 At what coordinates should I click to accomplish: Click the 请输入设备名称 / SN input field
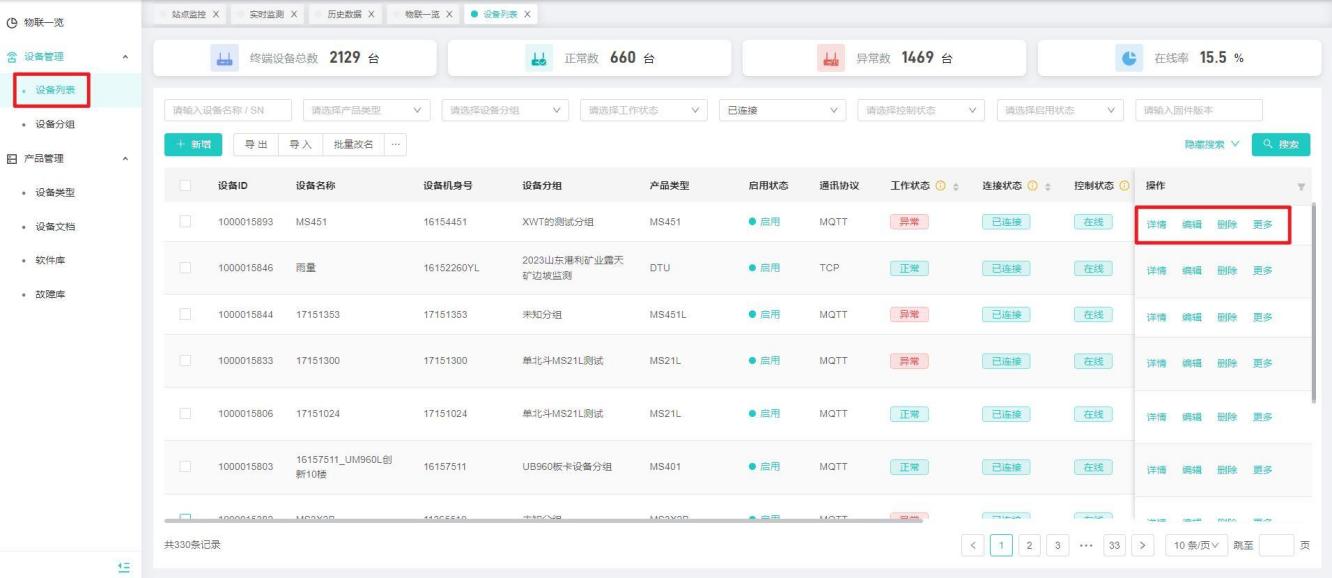227,110
